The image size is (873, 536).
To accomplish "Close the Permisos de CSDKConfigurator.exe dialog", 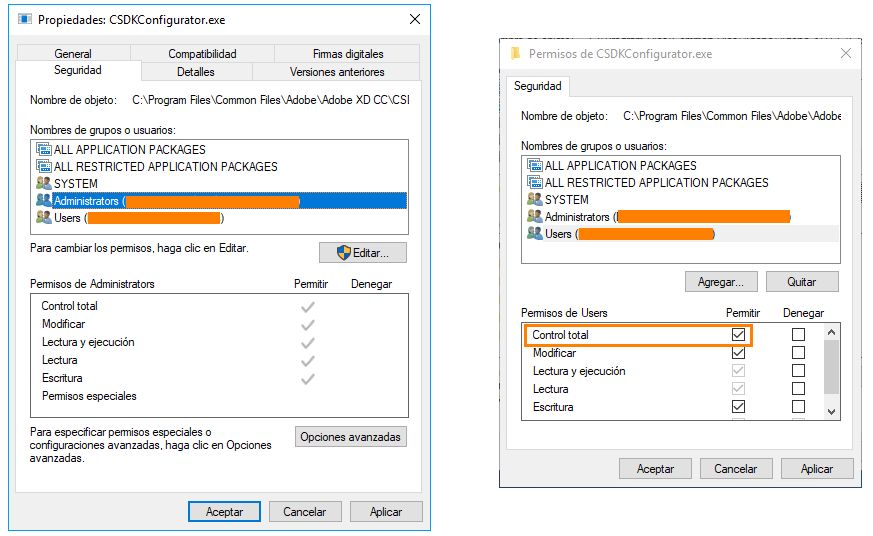I will (846, 54).
